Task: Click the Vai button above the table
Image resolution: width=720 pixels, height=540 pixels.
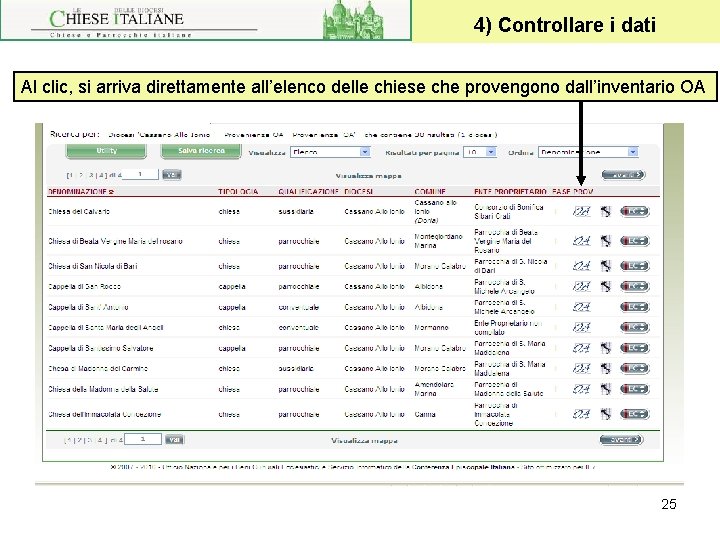Action: (172, 175)
